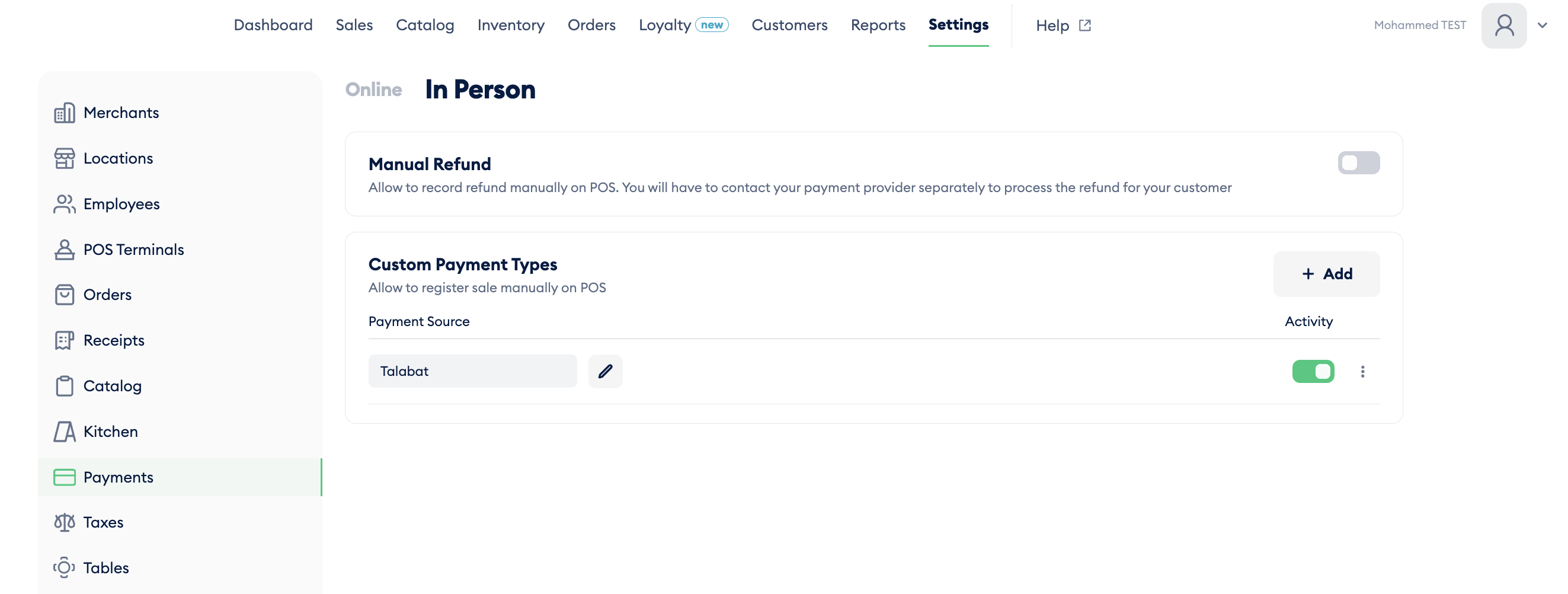The width and height of the screenshot is (1568, 594).
Task: Click the Taxes scales icon
Action: pyautogui.click(x=65, y=523)
